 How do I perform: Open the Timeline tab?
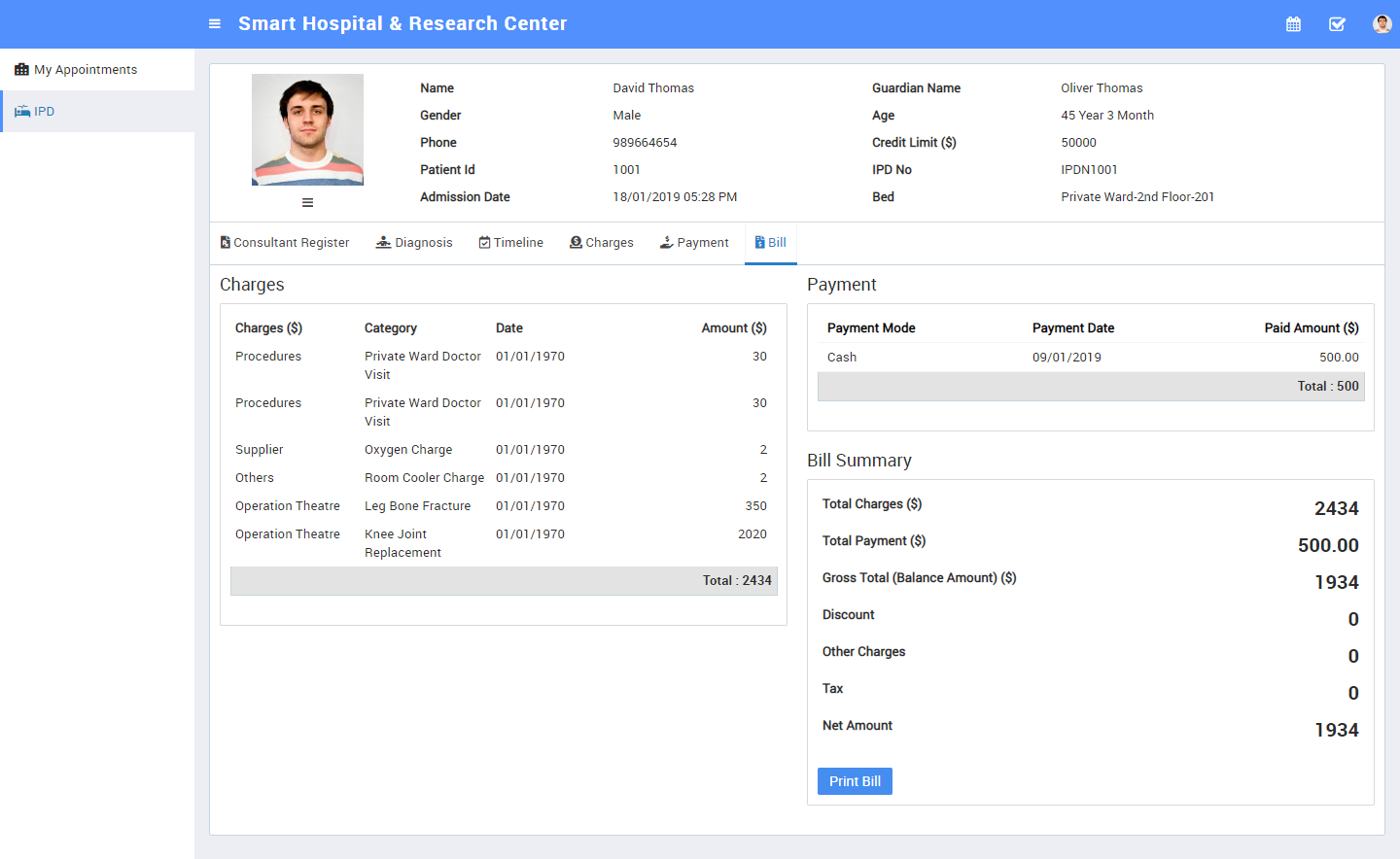click(511, 243)
